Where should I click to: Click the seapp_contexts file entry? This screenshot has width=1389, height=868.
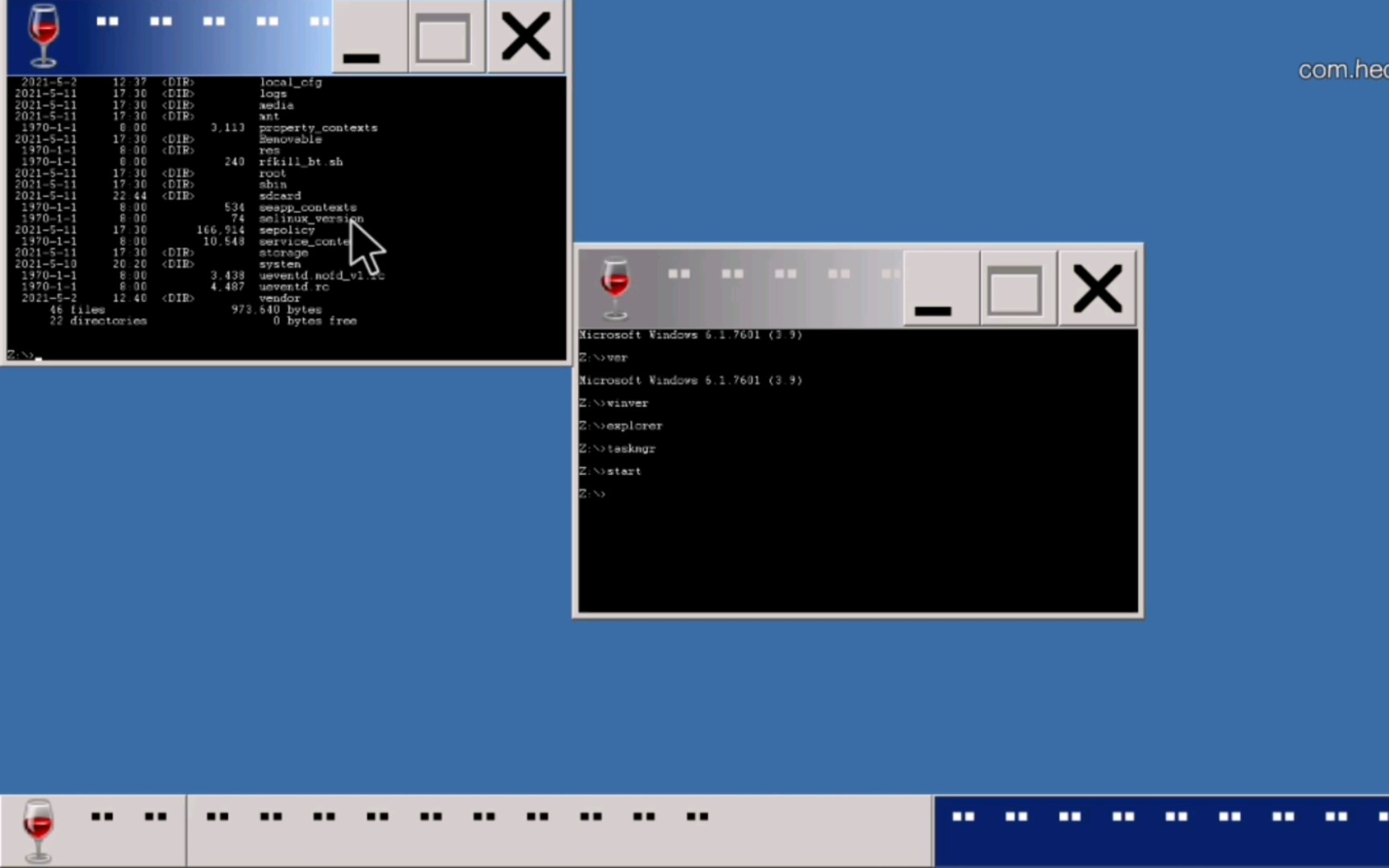[308, 207]
